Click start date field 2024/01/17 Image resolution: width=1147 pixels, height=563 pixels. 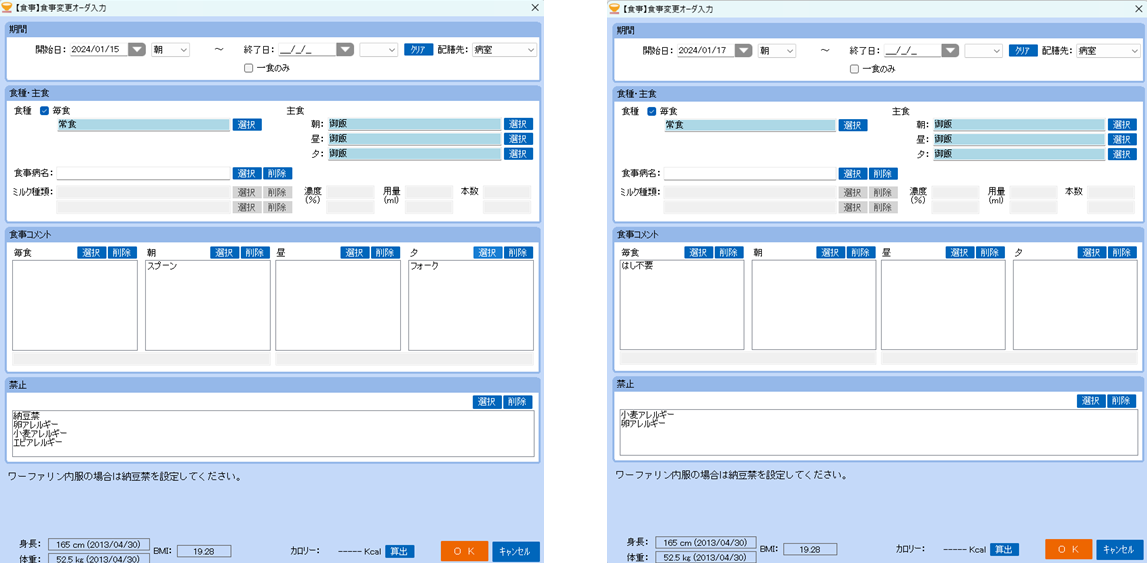pos(705,50)
